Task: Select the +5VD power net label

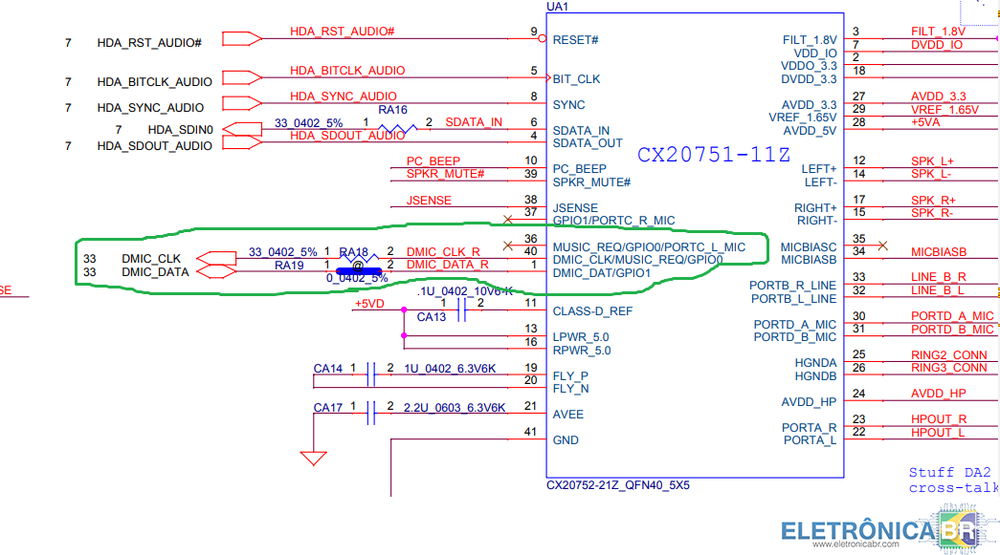Action: tap(370, 305)
